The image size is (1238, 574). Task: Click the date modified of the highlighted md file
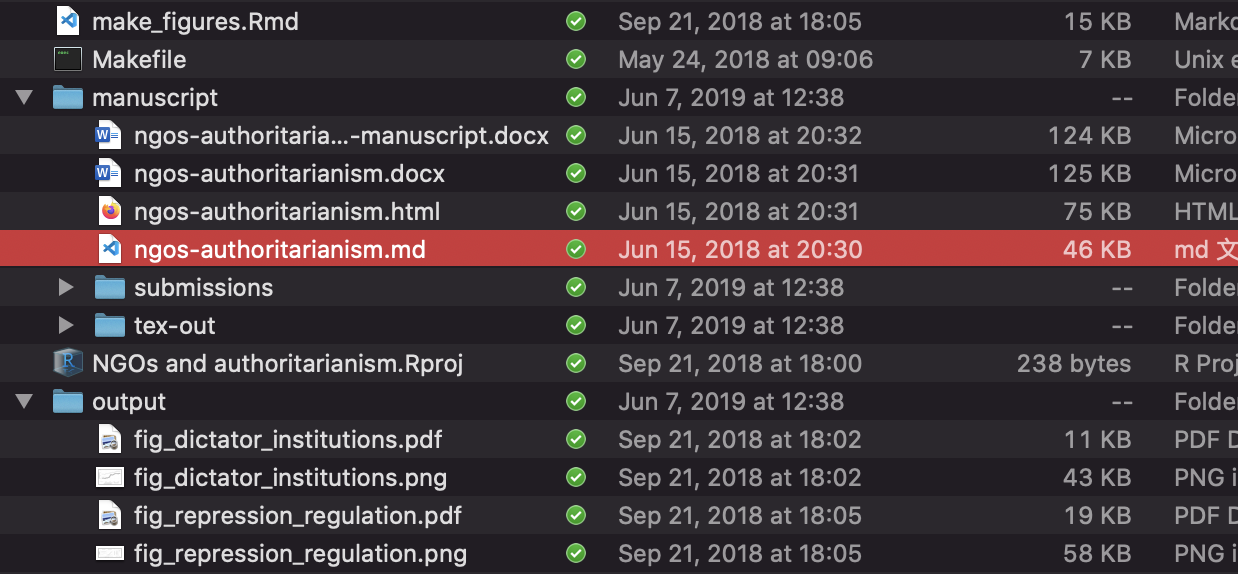(x=740, y=249)
